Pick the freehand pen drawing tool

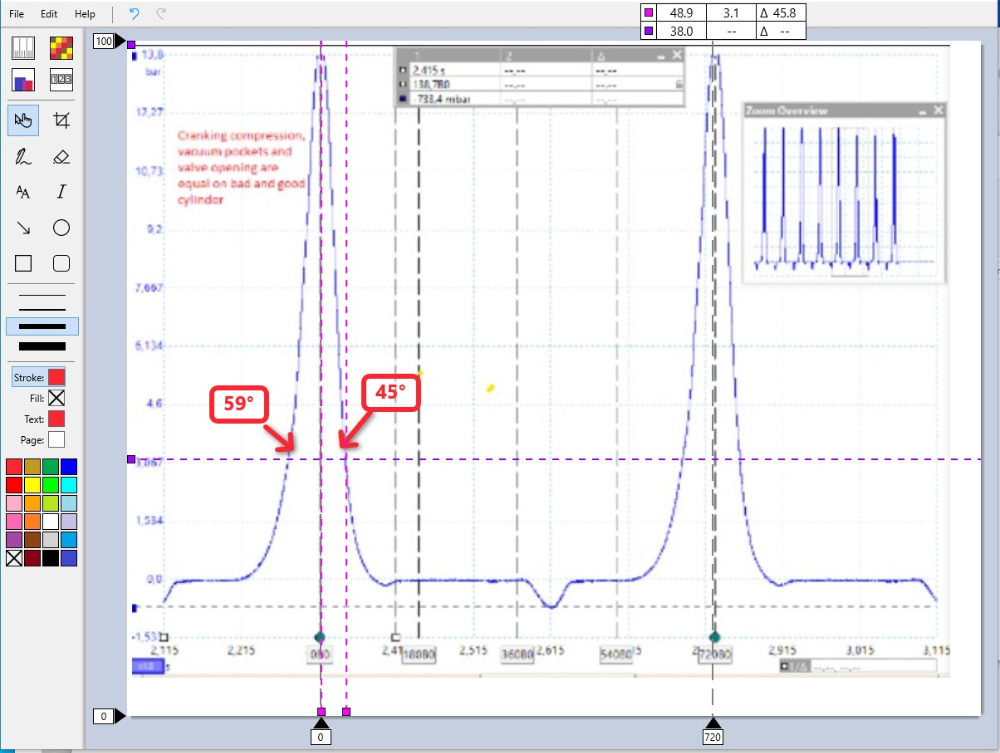pyautogui.click(x=23, y=157)
